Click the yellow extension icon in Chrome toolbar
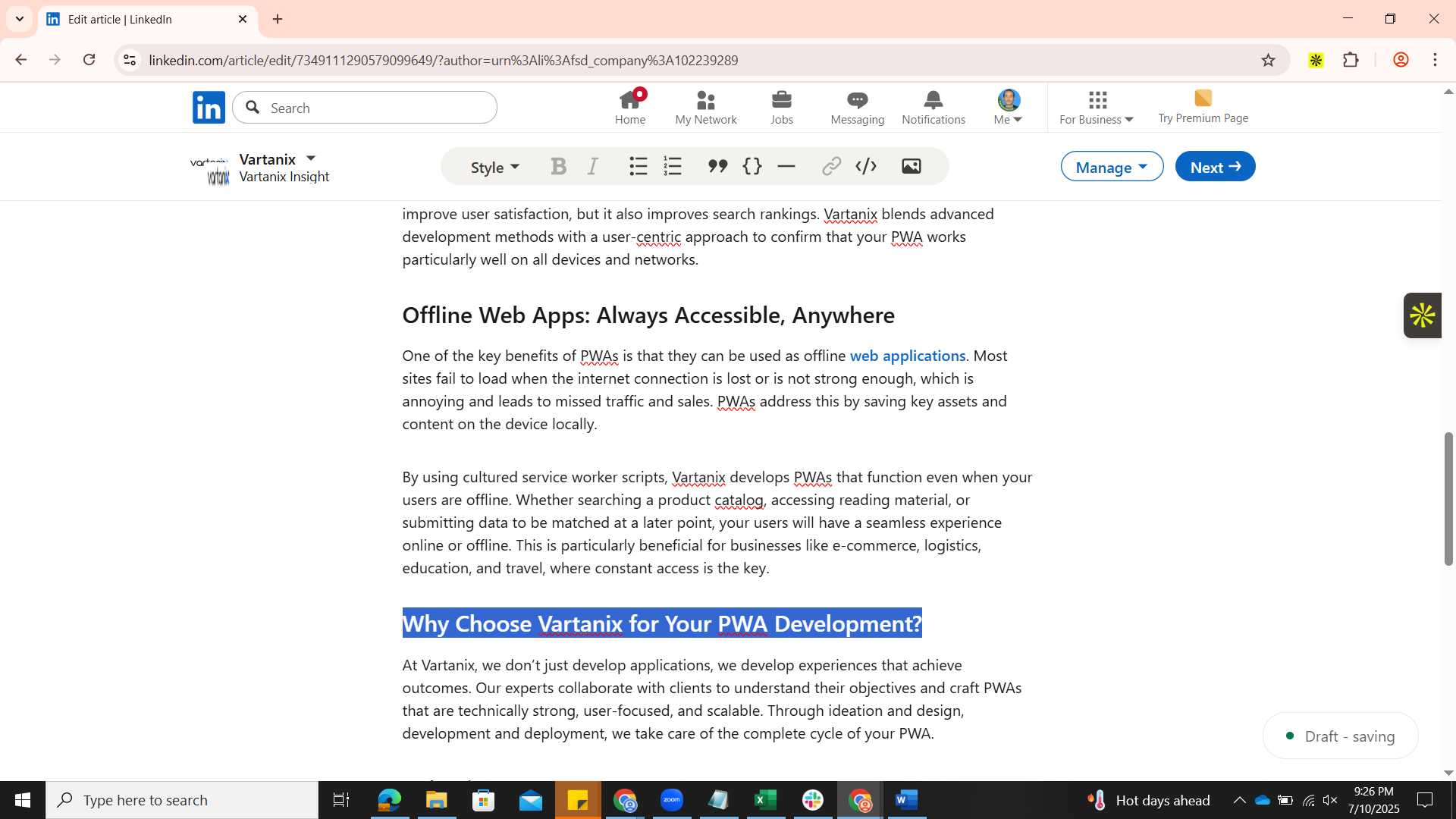 (x=1316, y=60)
